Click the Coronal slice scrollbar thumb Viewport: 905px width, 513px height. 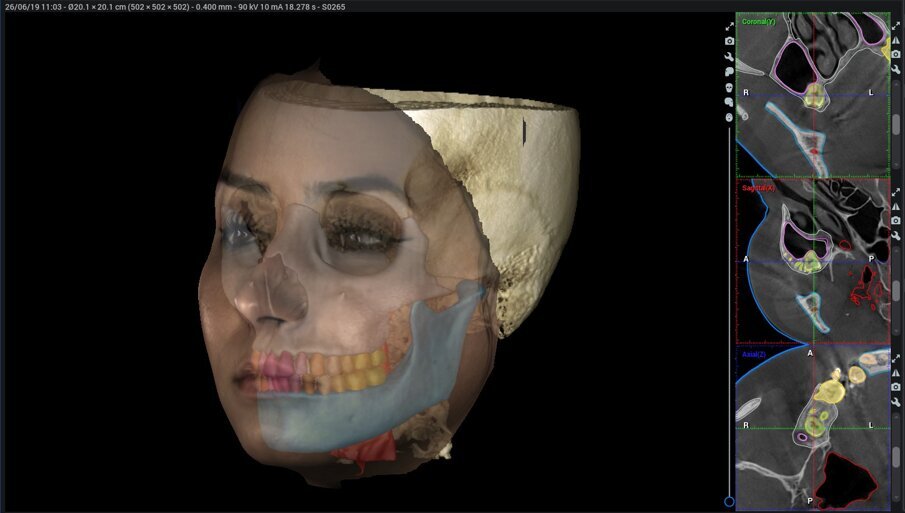coord(896,125)
